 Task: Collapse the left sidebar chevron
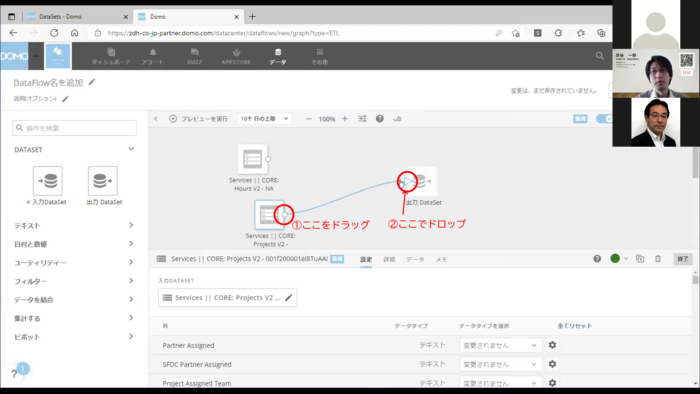coord(156,119)
